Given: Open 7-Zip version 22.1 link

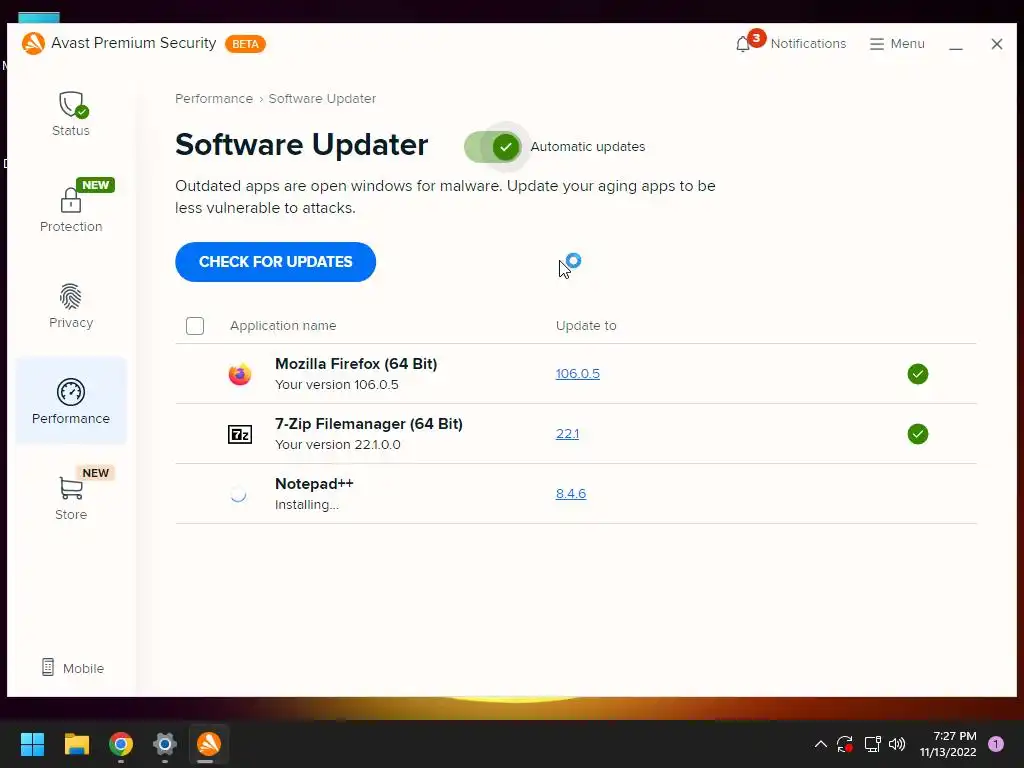Looking at the screenshot, I should (567, 434).
